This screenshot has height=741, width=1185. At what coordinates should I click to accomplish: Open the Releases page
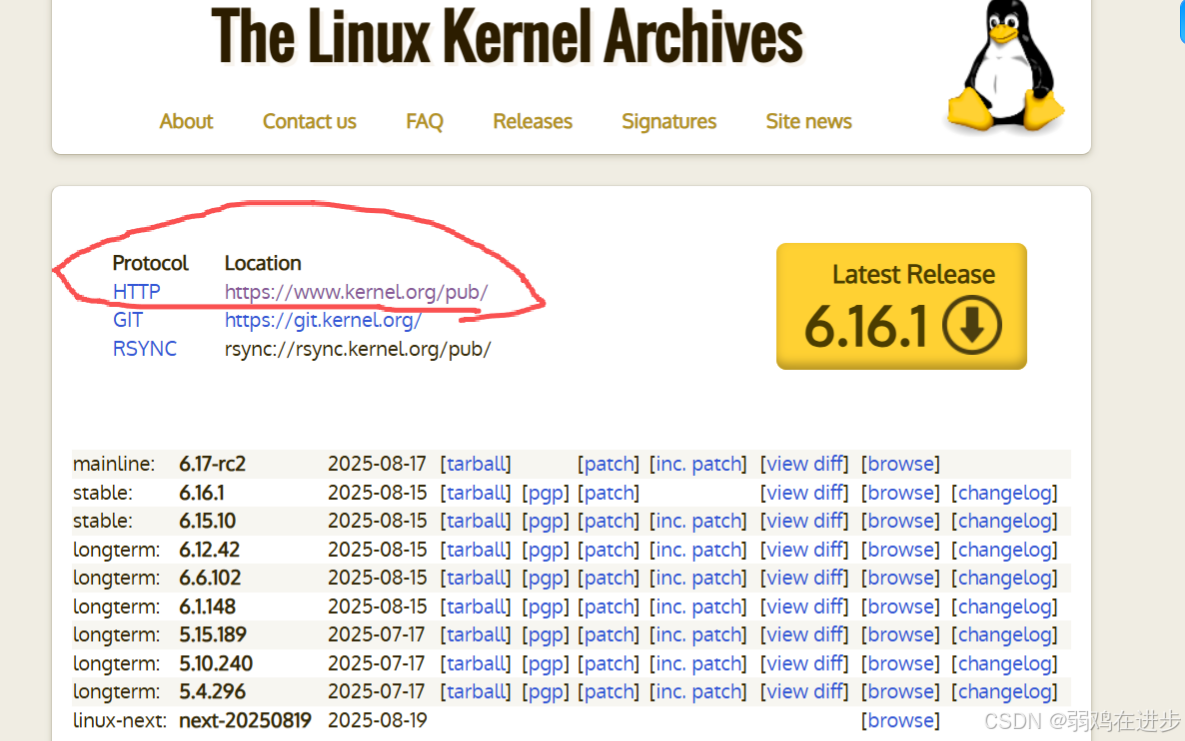532,121
